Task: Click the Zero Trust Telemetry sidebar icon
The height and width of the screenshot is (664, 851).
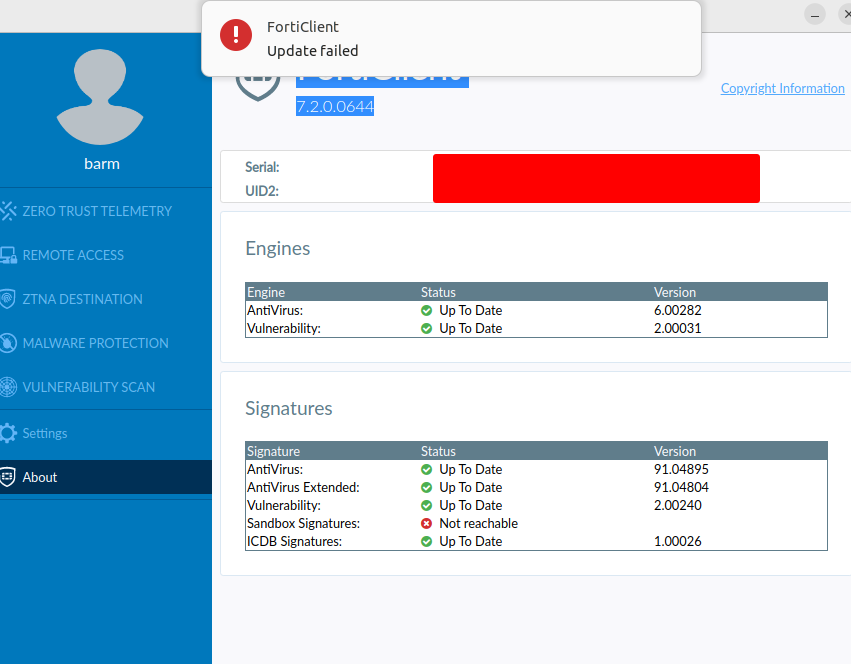Action: point(9,211)
